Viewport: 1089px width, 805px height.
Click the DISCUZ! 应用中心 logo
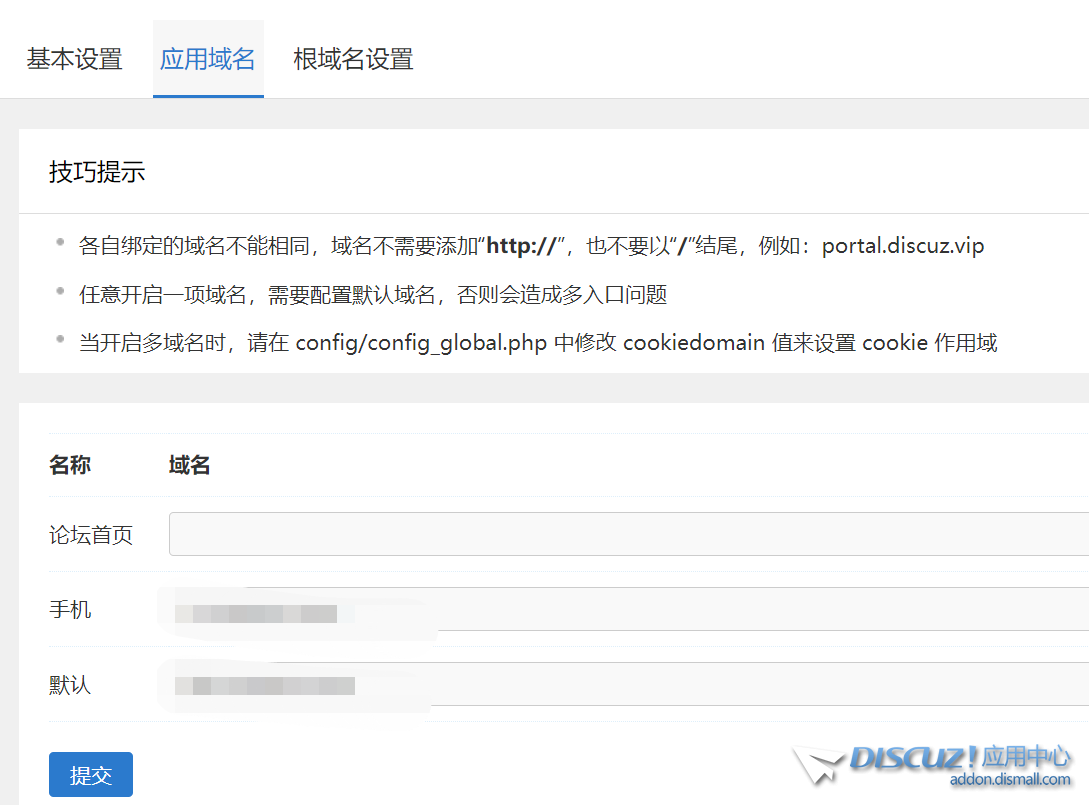click(955, 761)
